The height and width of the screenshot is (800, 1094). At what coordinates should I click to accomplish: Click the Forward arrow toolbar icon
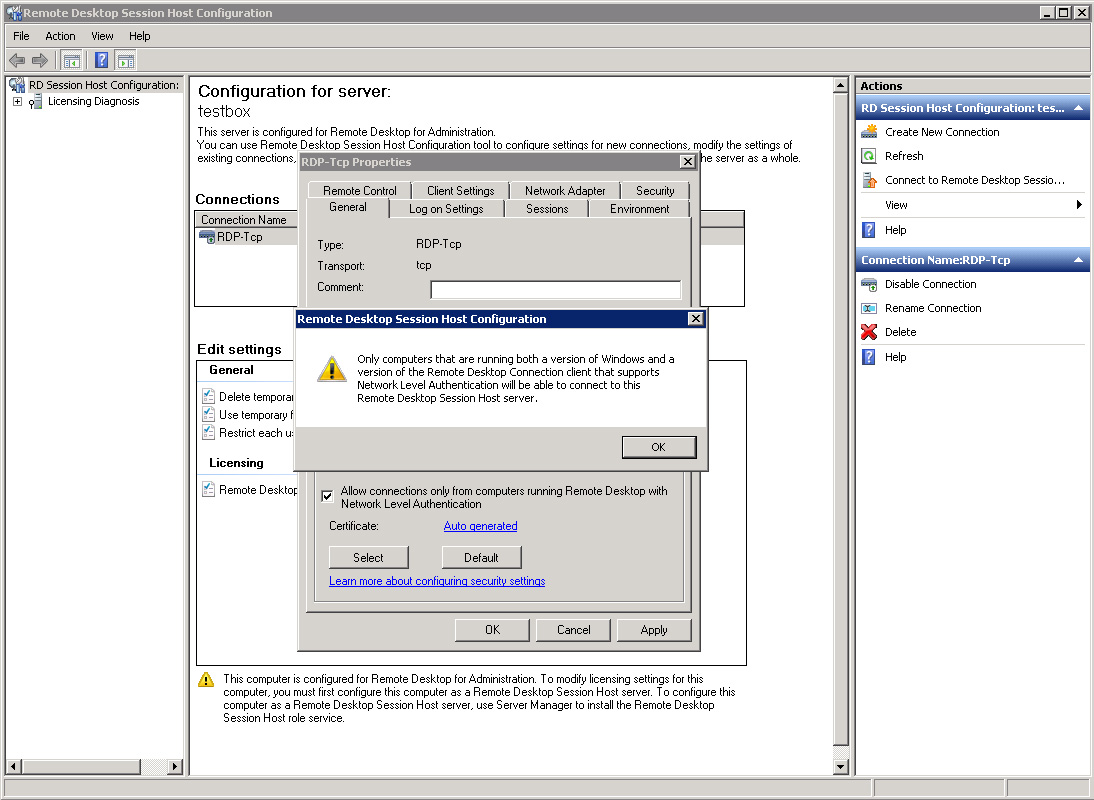tap(40, 61)
